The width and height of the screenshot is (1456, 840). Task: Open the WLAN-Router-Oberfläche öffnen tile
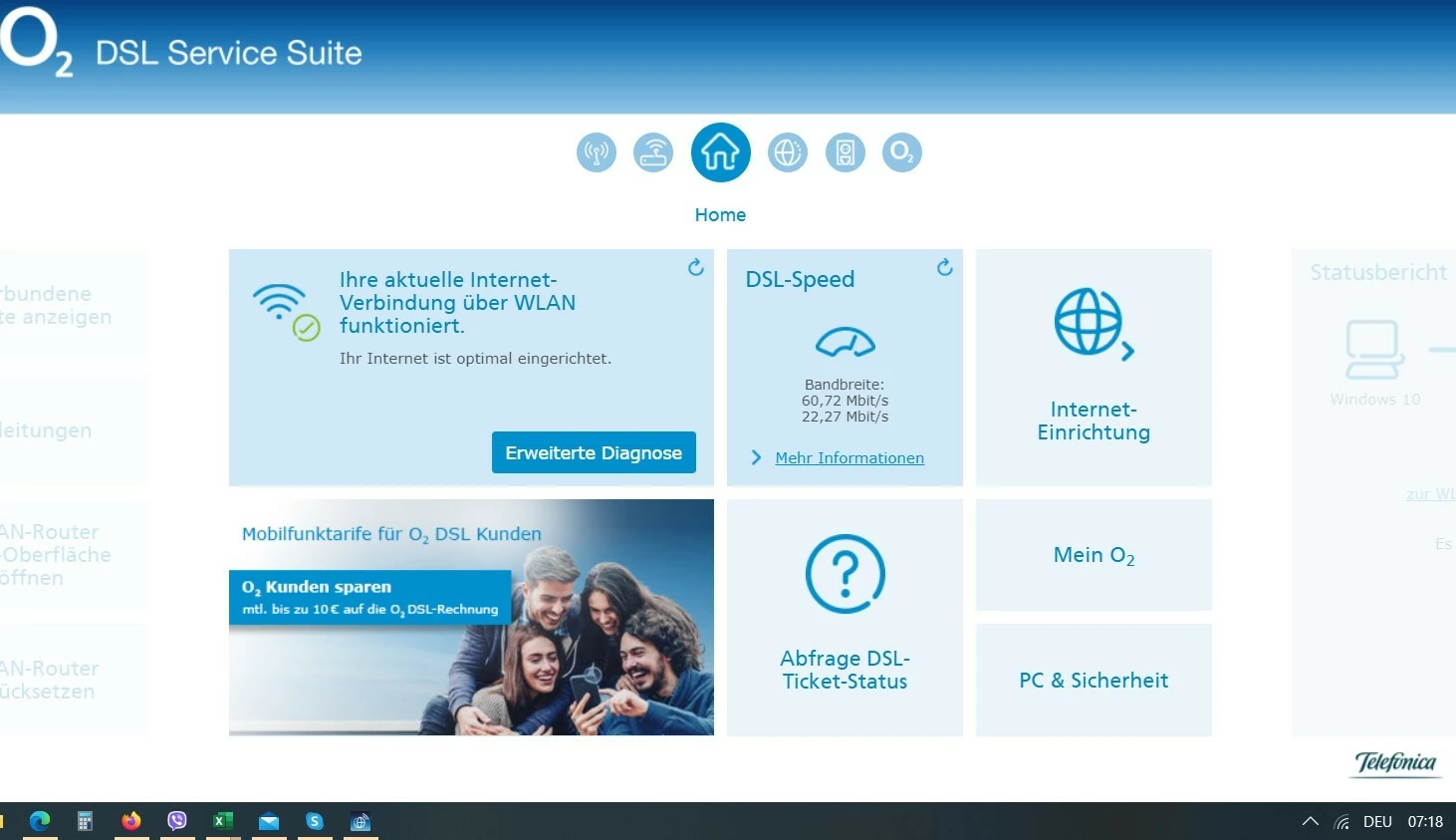point(74,555)
